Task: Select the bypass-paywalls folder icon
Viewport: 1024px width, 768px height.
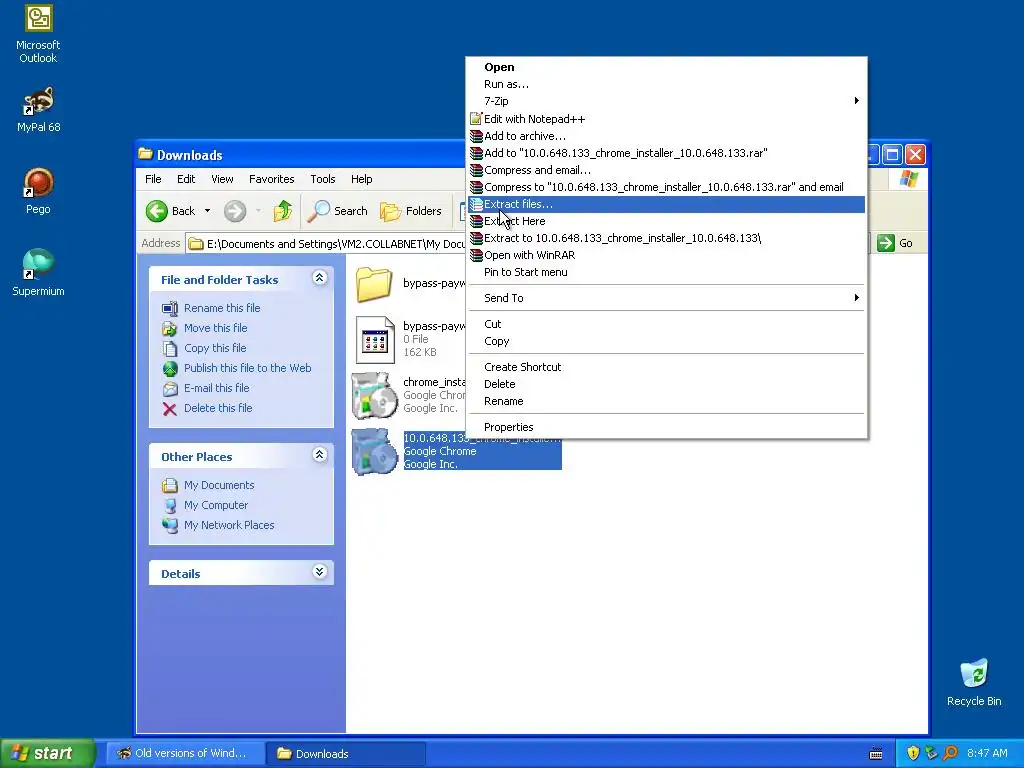Action: tap(374, 285)
